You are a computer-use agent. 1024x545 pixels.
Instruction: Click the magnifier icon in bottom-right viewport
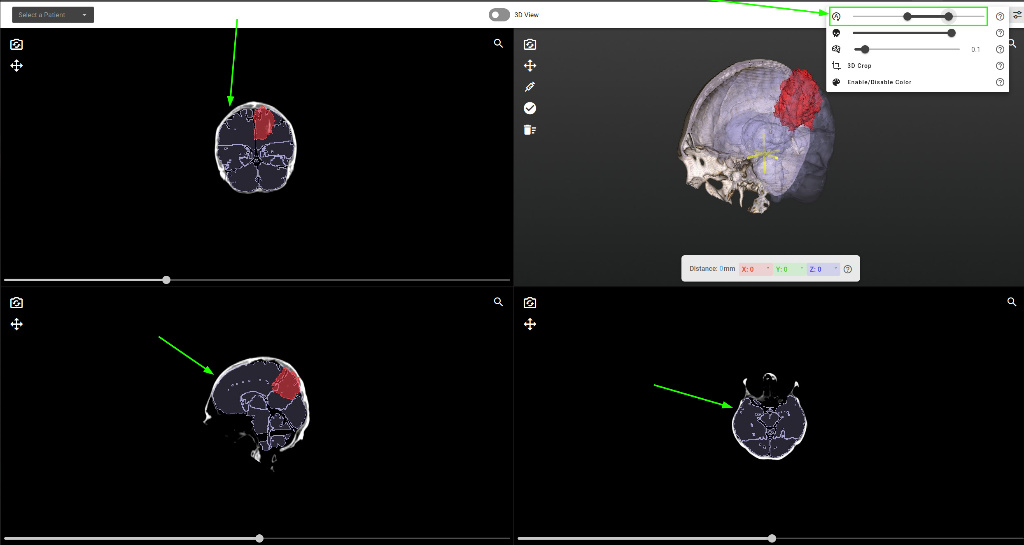[1011, 302]
